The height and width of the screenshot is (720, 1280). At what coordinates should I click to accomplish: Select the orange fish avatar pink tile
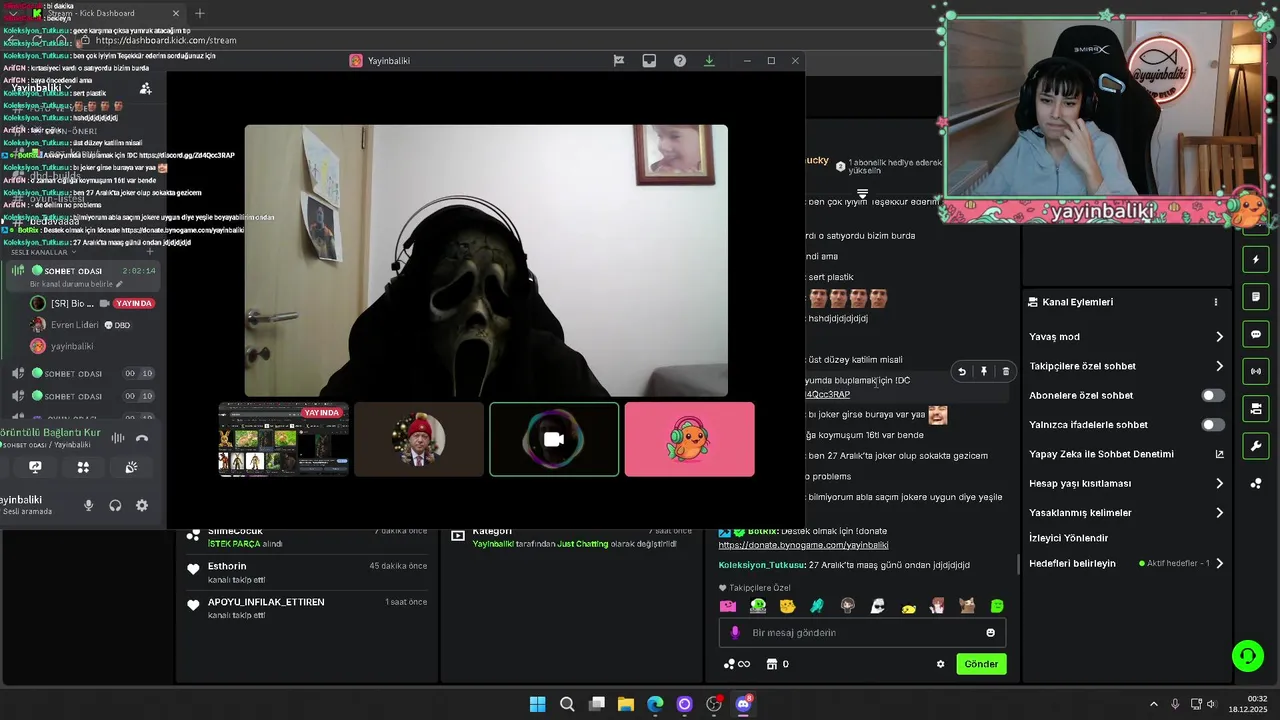tap(689, 439)
